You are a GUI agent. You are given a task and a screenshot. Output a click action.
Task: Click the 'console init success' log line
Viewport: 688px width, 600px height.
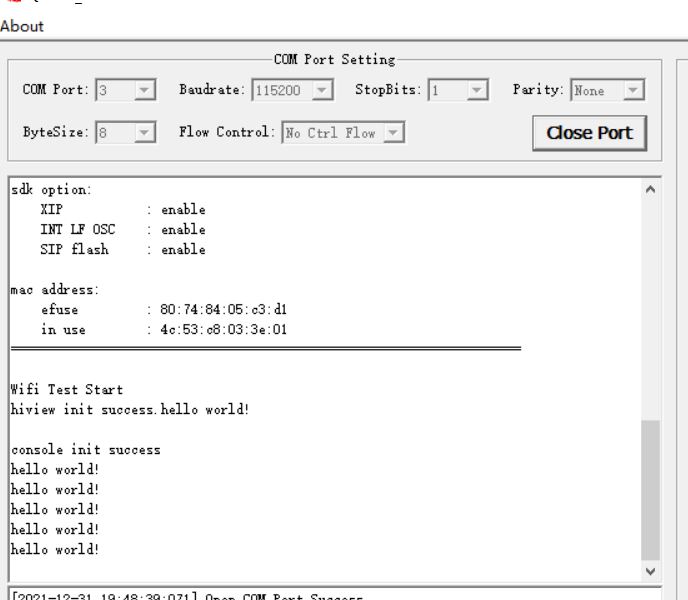coord(86,449)
